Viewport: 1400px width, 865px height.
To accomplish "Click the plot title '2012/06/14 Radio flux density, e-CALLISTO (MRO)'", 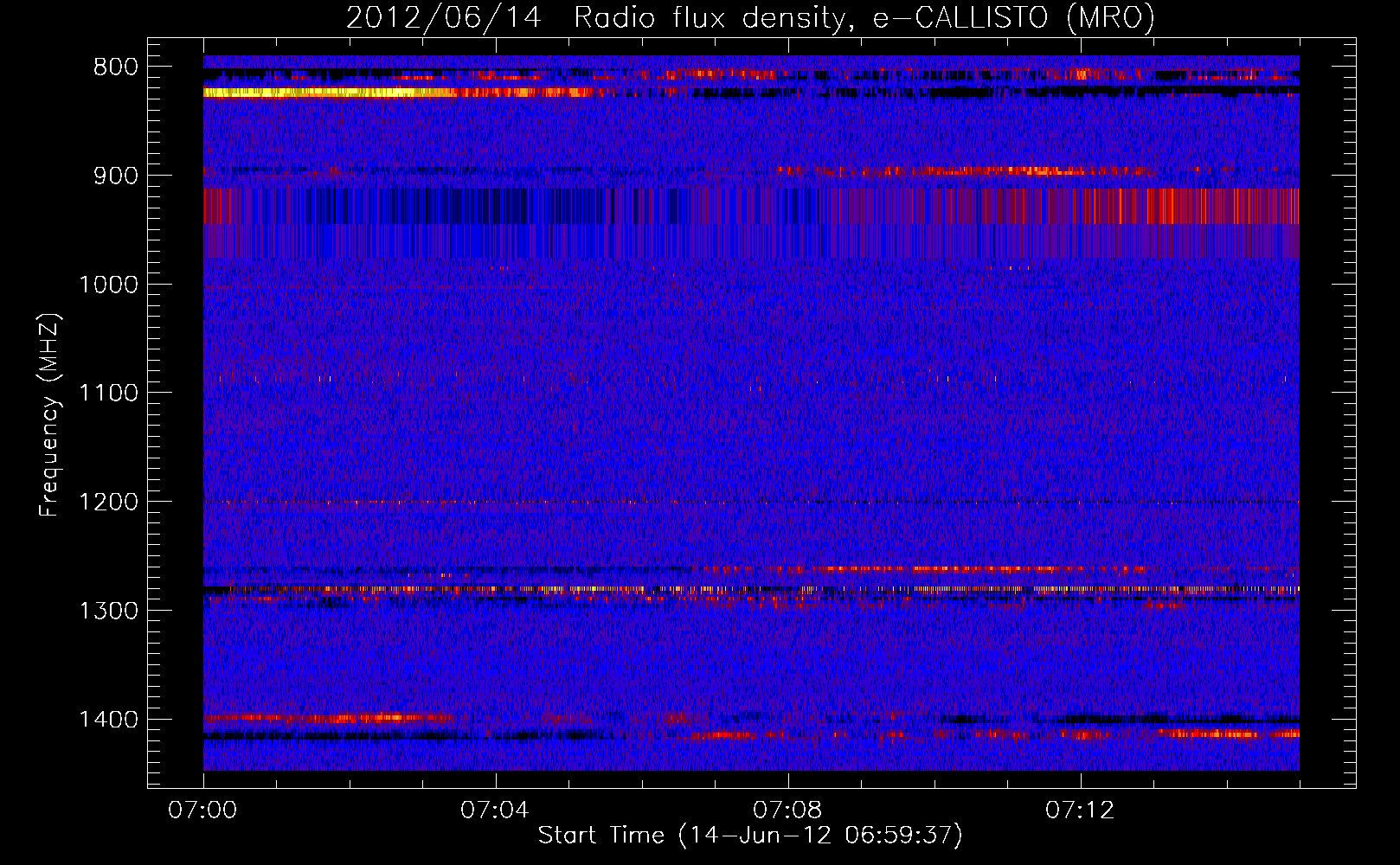I will click(x=750, y=17).
